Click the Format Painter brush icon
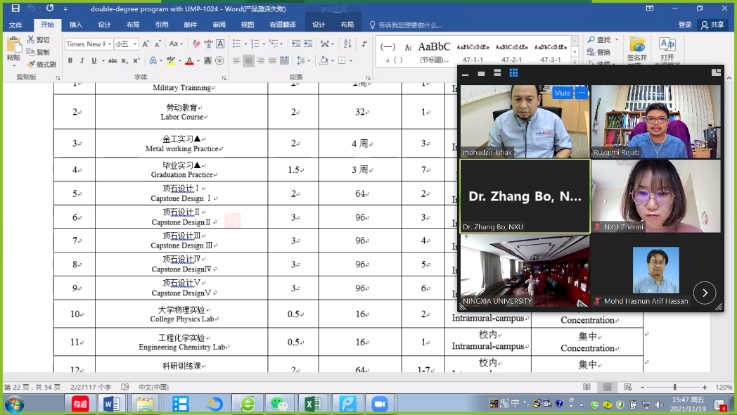 [x=30, y=64]
